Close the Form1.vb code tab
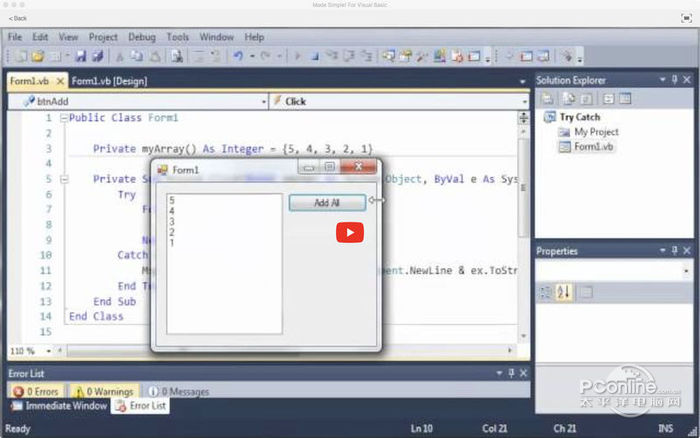The height and width of the screenshot is (438, 700). click(60, 81)
